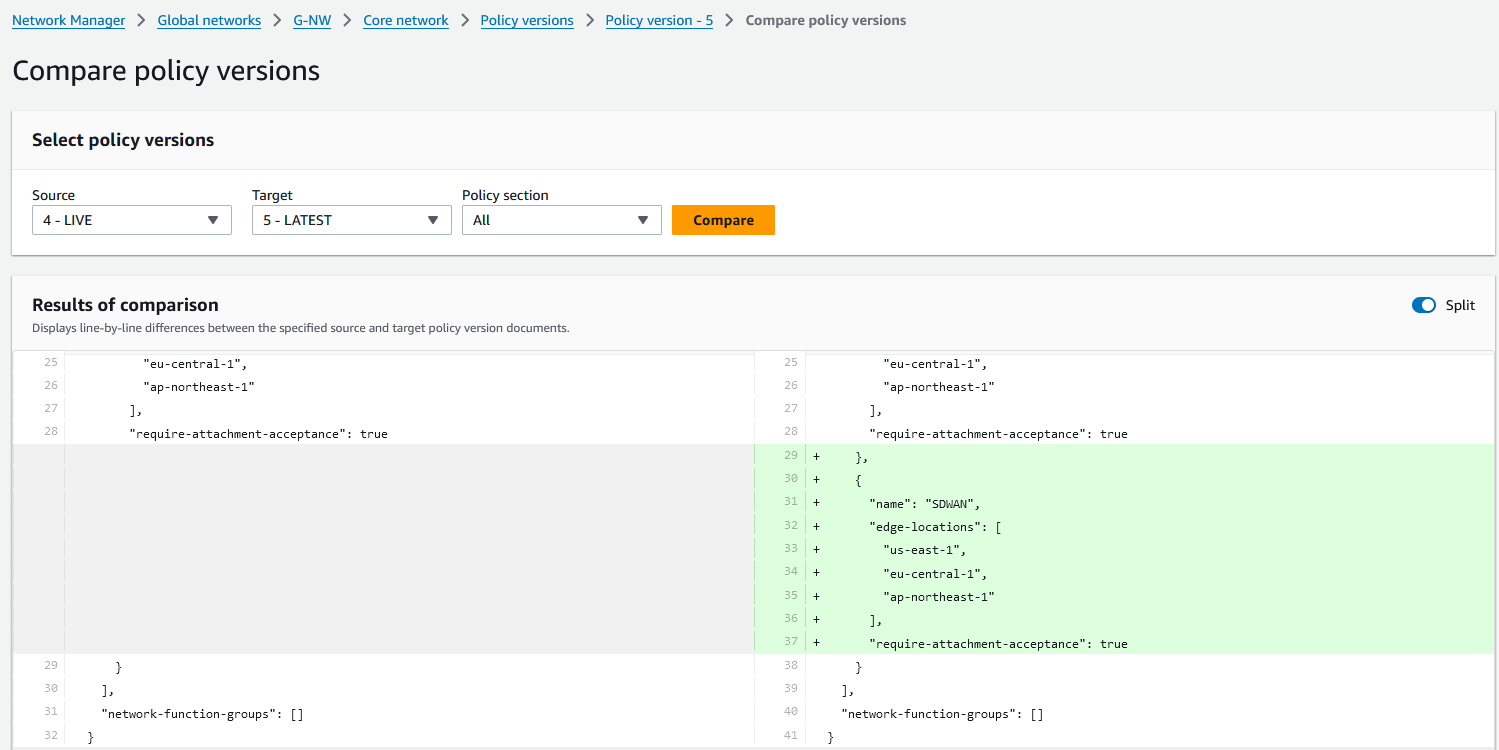
Task: Expand the Target version dropdown
Action: click(x=351, y=220)
